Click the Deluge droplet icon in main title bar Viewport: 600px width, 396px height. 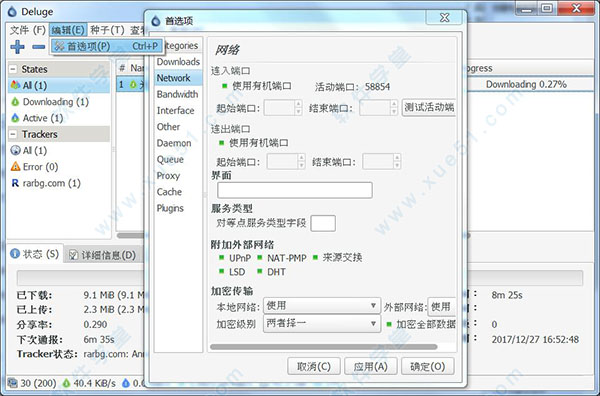click(x=12, y=11)
